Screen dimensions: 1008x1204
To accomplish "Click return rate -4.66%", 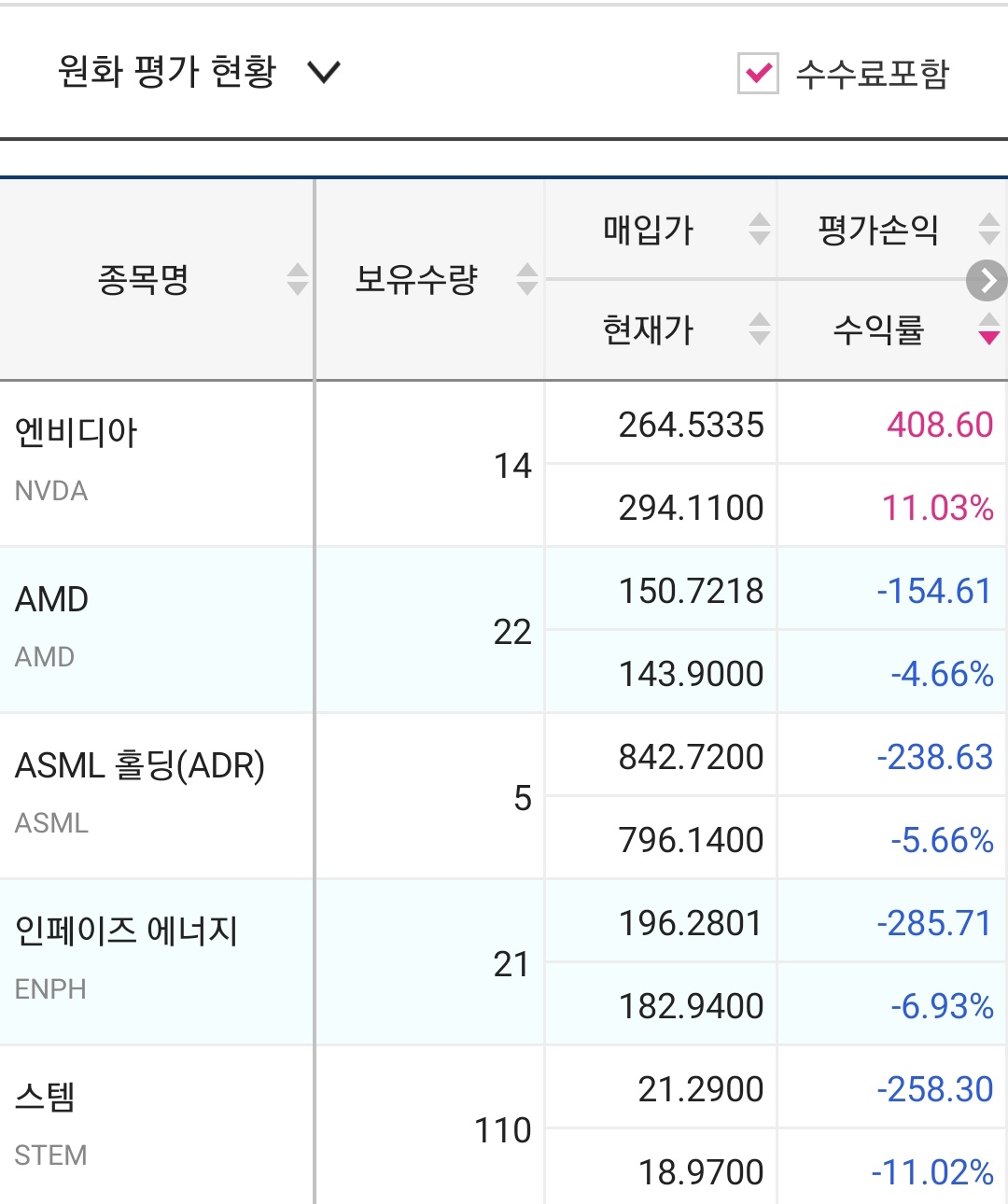I will [x=942, y=674].
